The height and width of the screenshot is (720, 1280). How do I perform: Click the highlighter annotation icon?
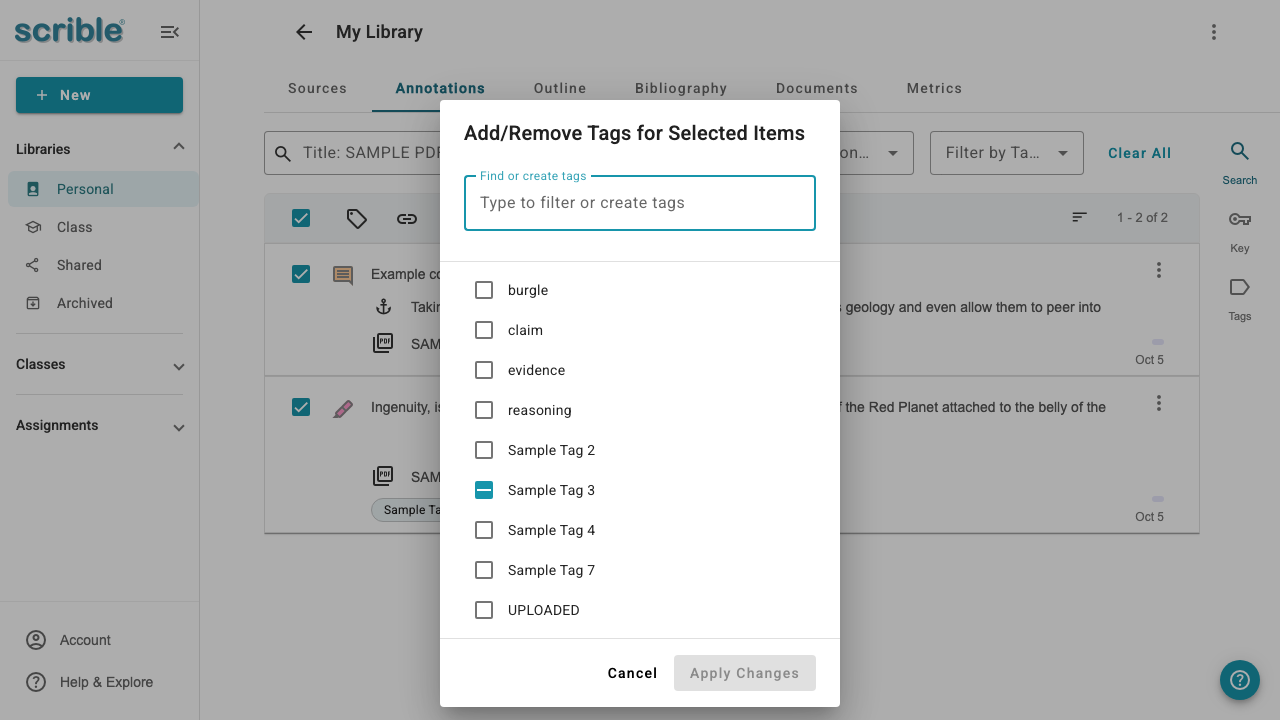tap(343, 408)
